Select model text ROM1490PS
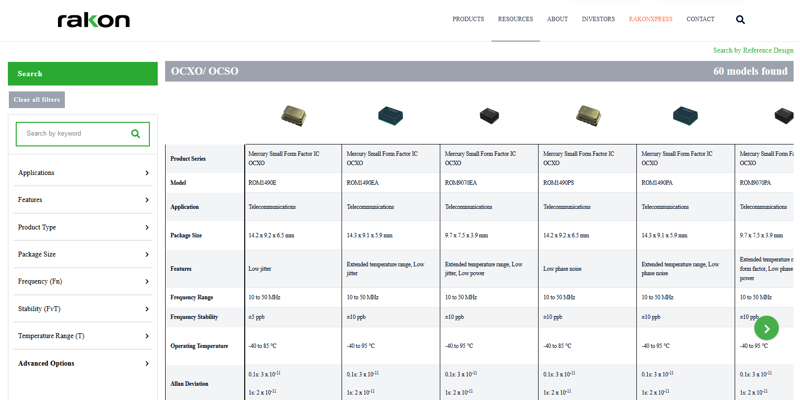800x400 pixels. pyautogui.click(x=559, y=183)
